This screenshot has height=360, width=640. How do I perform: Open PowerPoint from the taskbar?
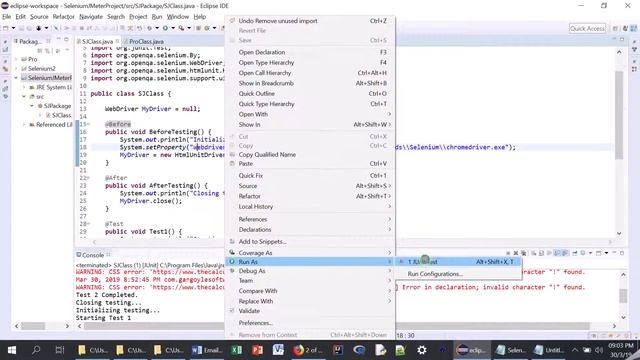pyautogui.click(x=257, y=350)
